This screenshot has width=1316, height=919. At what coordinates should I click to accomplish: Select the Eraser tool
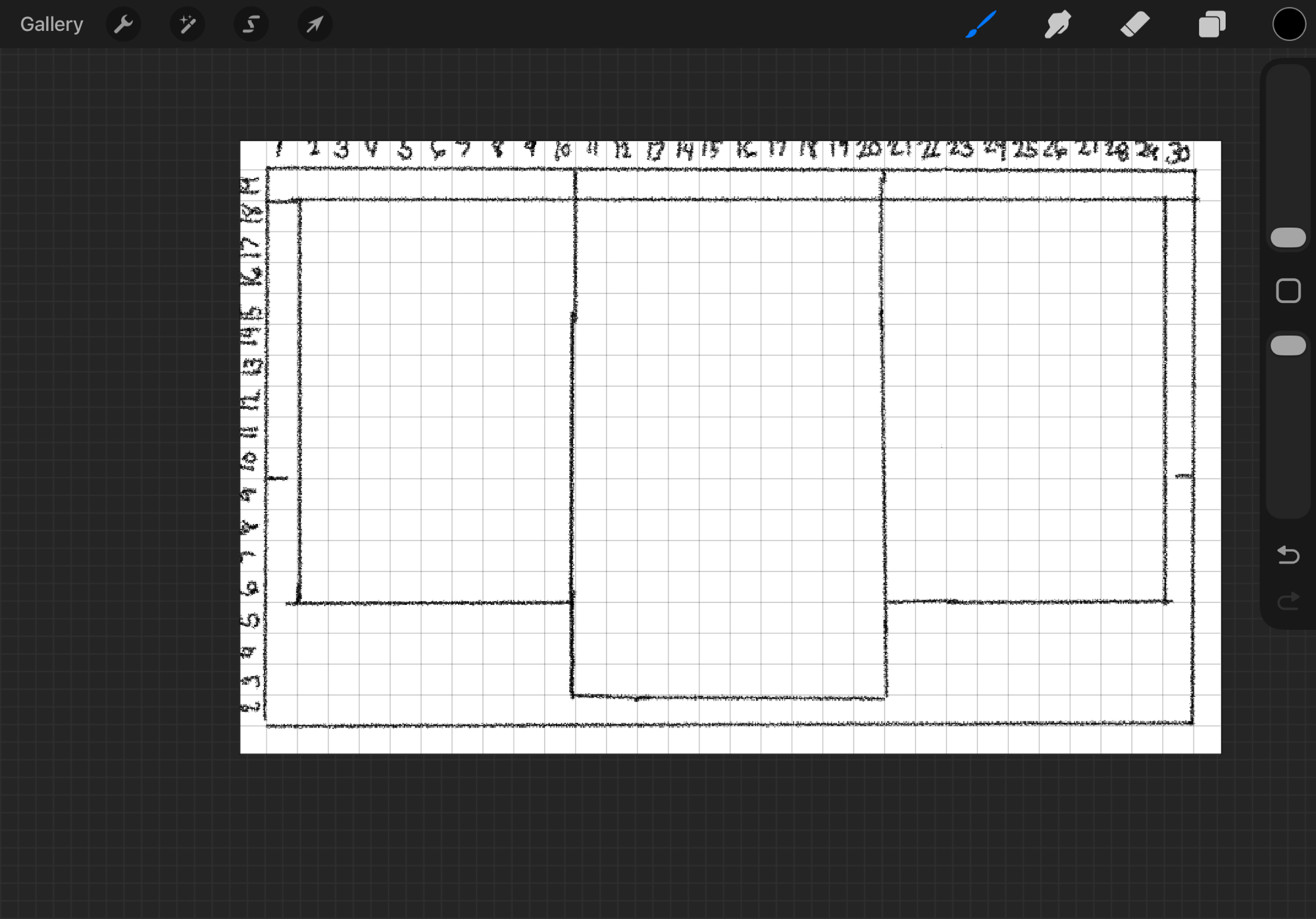[x=1134, y=25]
